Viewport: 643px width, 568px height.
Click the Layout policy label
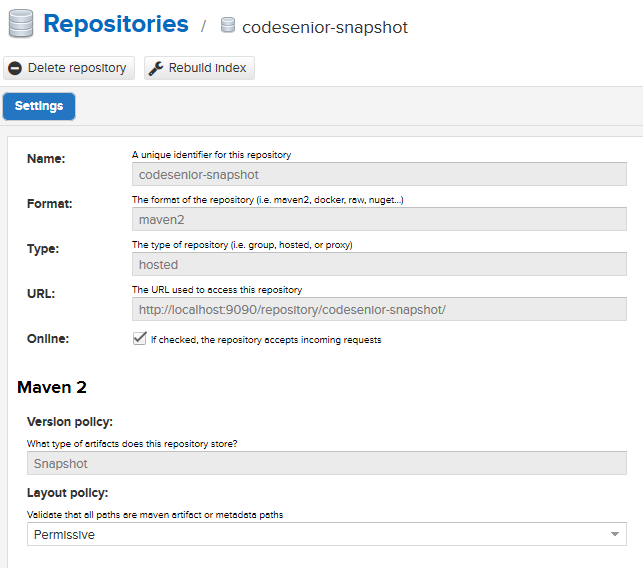point(68,493)
